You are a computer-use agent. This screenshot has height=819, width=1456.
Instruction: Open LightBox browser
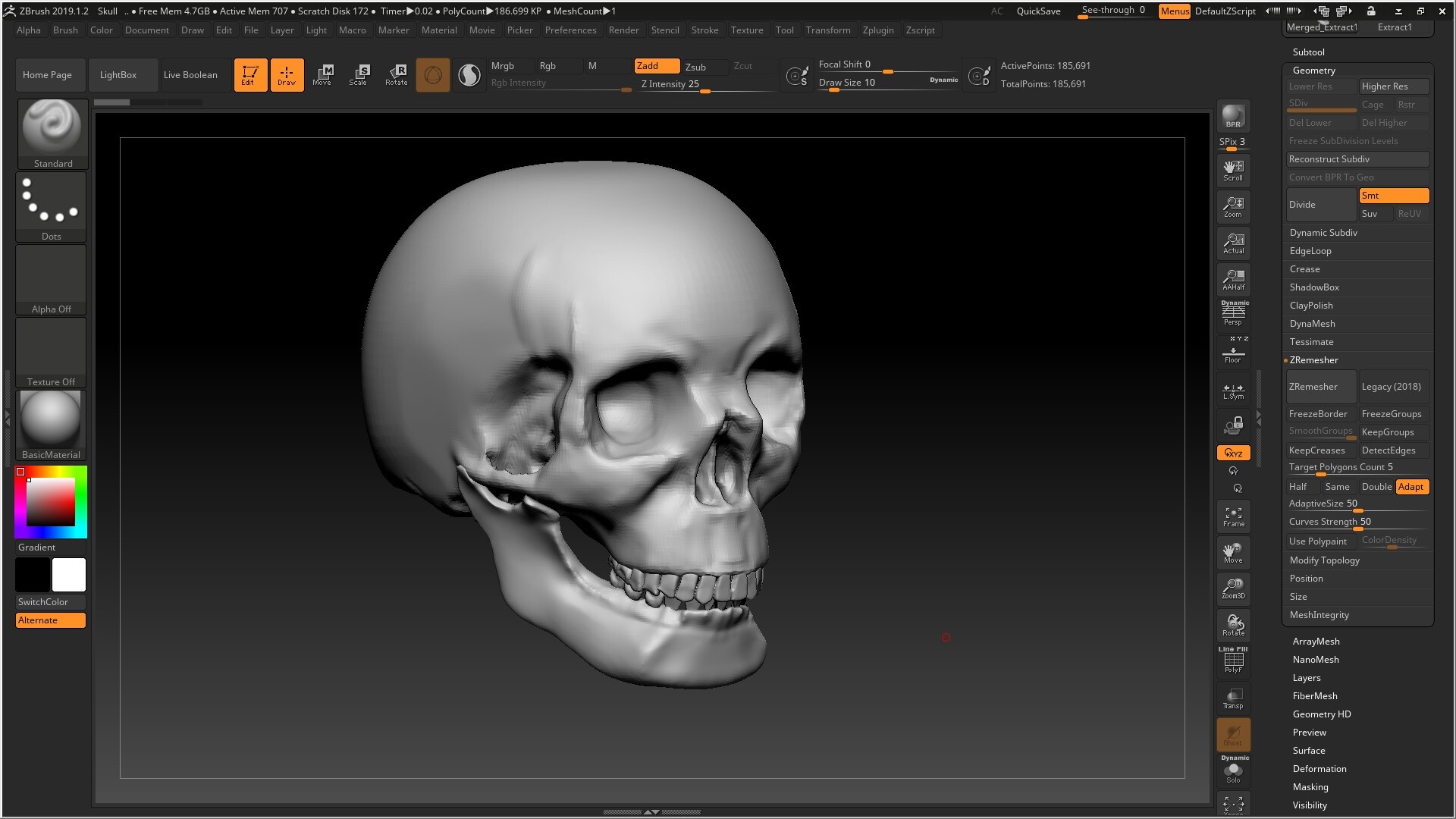coord(118,75)
